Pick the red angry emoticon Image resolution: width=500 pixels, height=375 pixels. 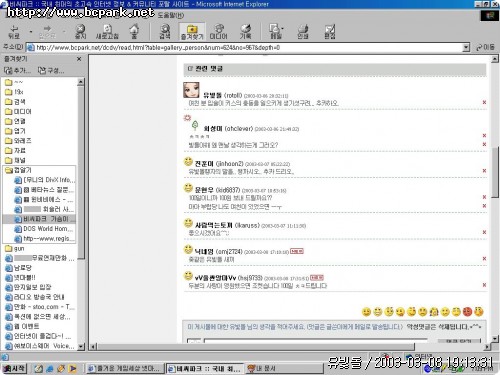tap(467, 311)
